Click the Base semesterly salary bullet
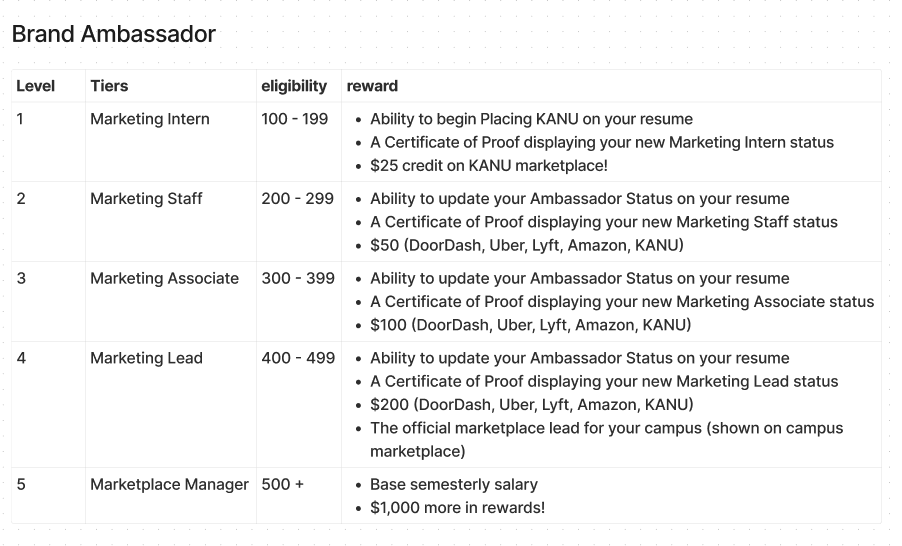 453,484
